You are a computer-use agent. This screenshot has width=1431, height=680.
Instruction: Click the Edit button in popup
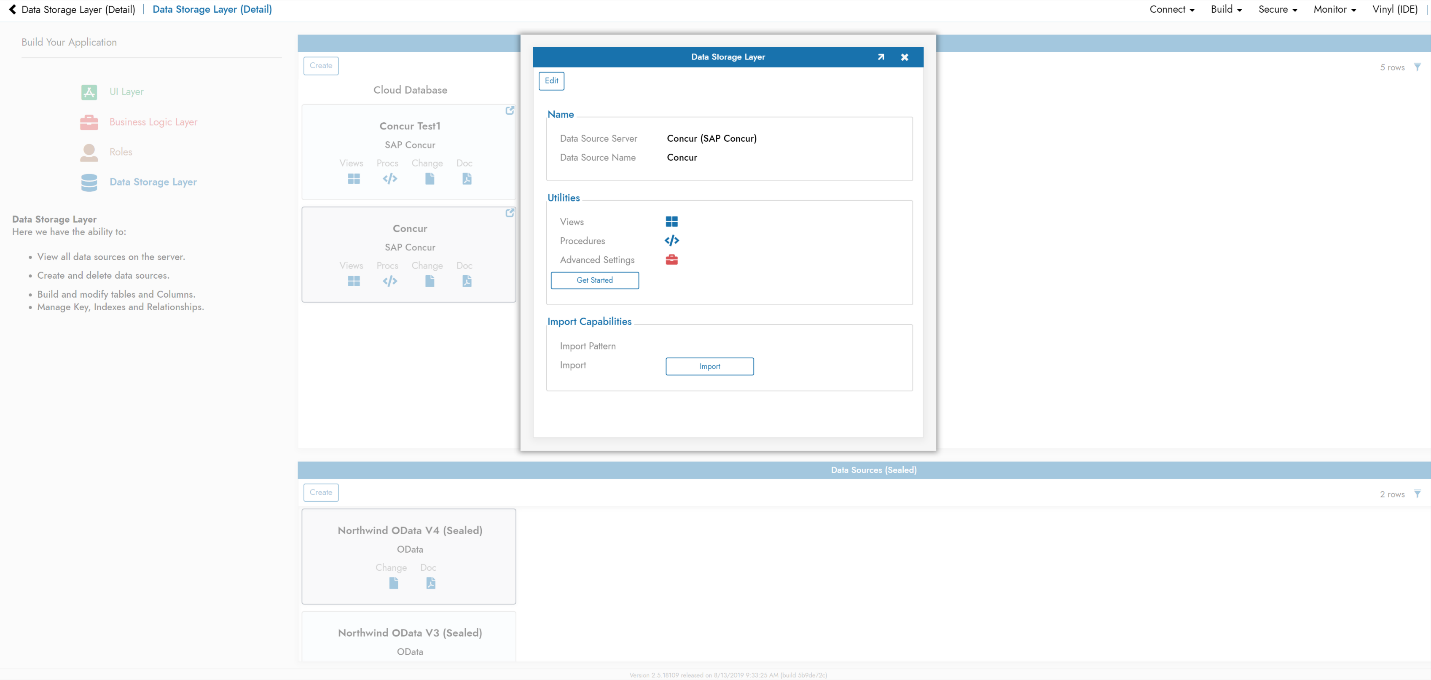552,81
